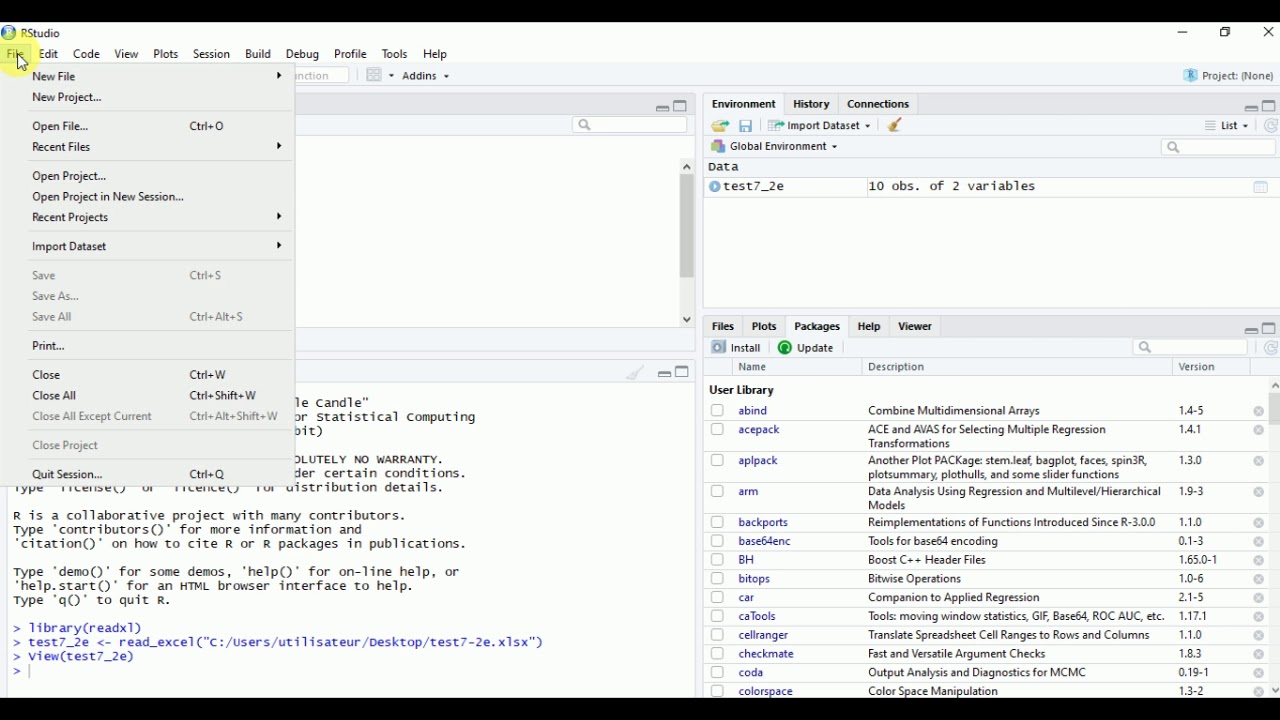The height and width of the screenshot is (720, 1280).
Task: Maximize the Packages pane
Action: point(1269,329)
